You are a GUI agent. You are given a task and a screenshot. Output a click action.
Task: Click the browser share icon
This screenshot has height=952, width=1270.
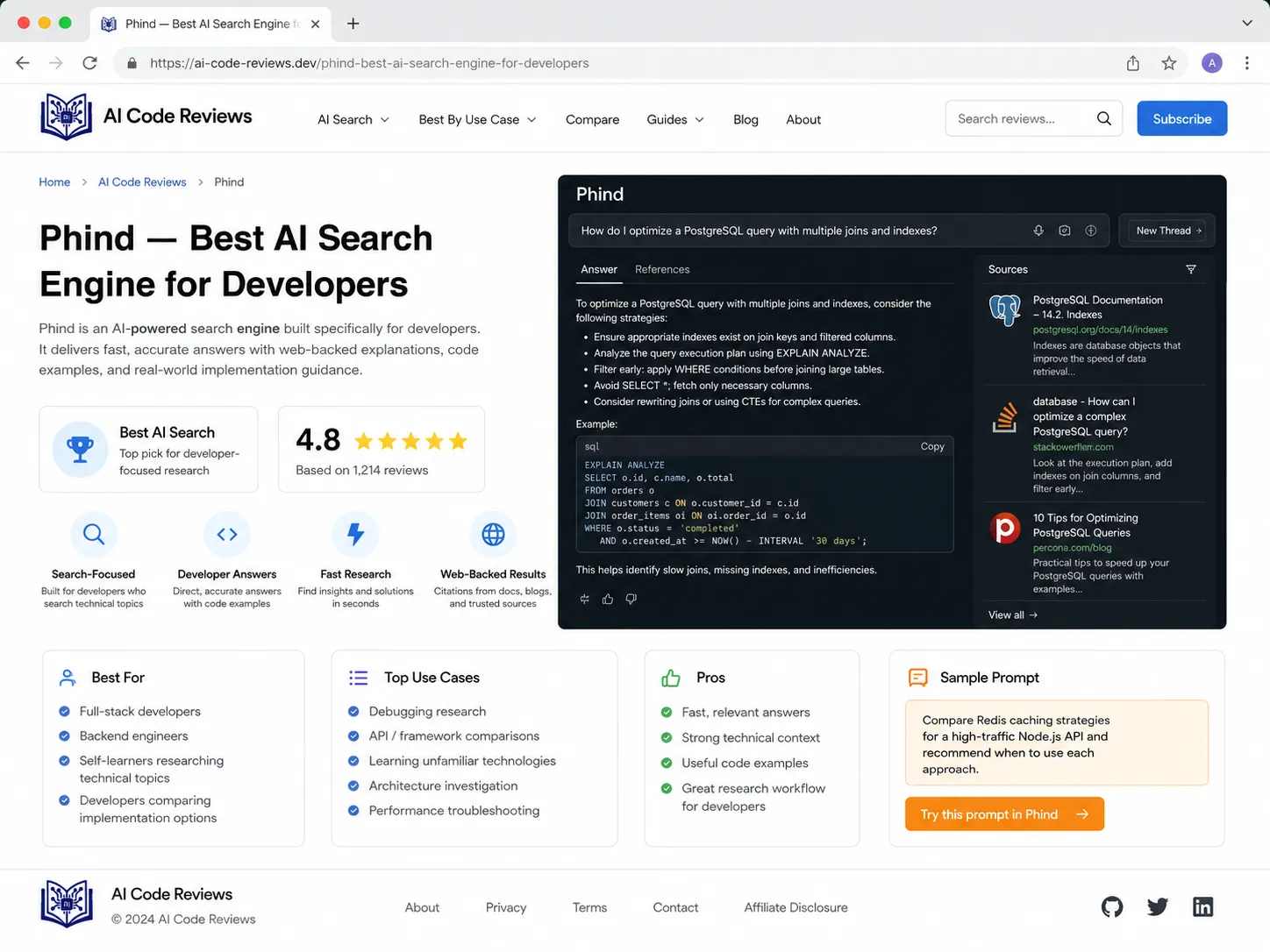point(1133,63)
